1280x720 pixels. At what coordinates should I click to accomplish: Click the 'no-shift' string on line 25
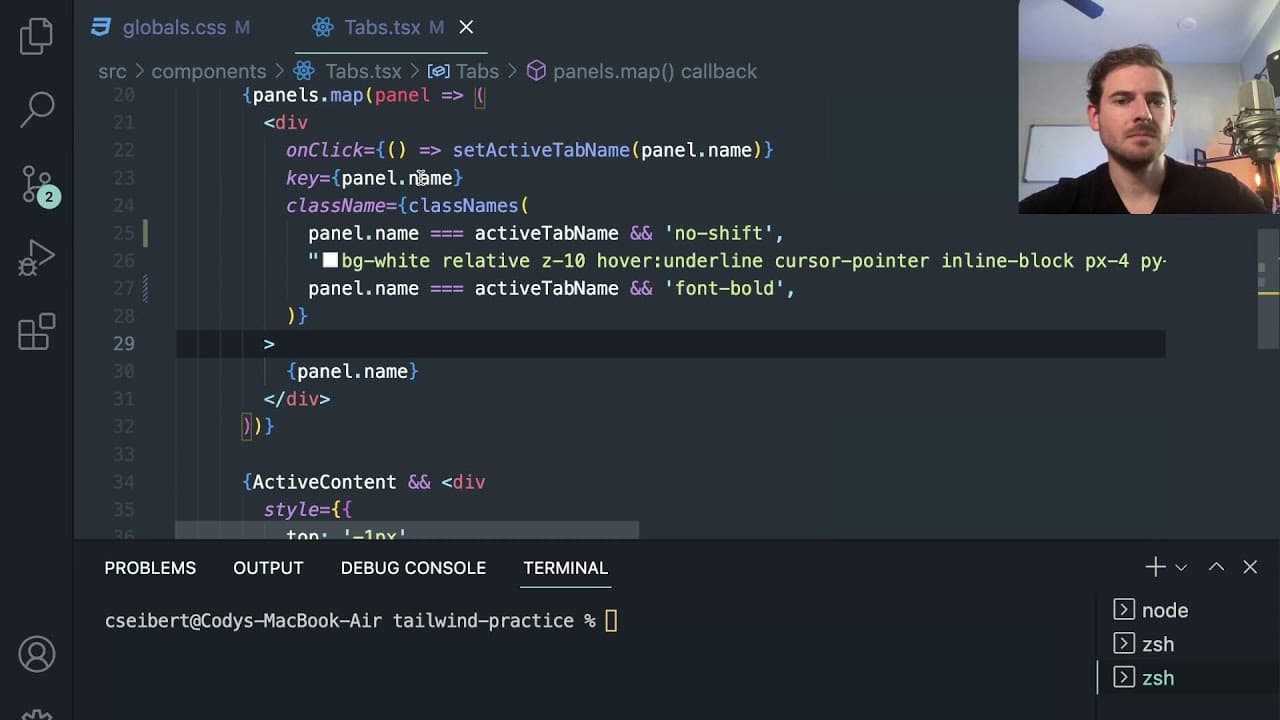(x=718, y=233)
